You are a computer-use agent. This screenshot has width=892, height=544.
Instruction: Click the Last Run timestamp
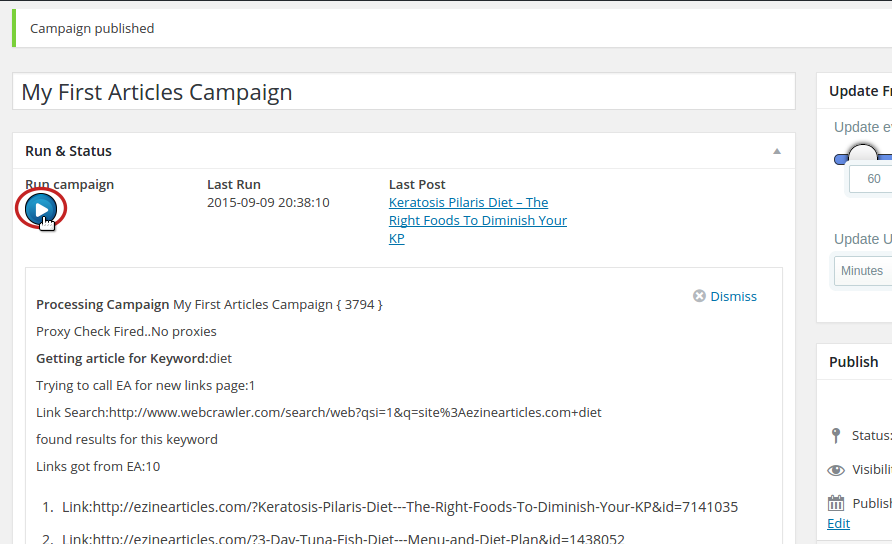click(x=268, y=202)
